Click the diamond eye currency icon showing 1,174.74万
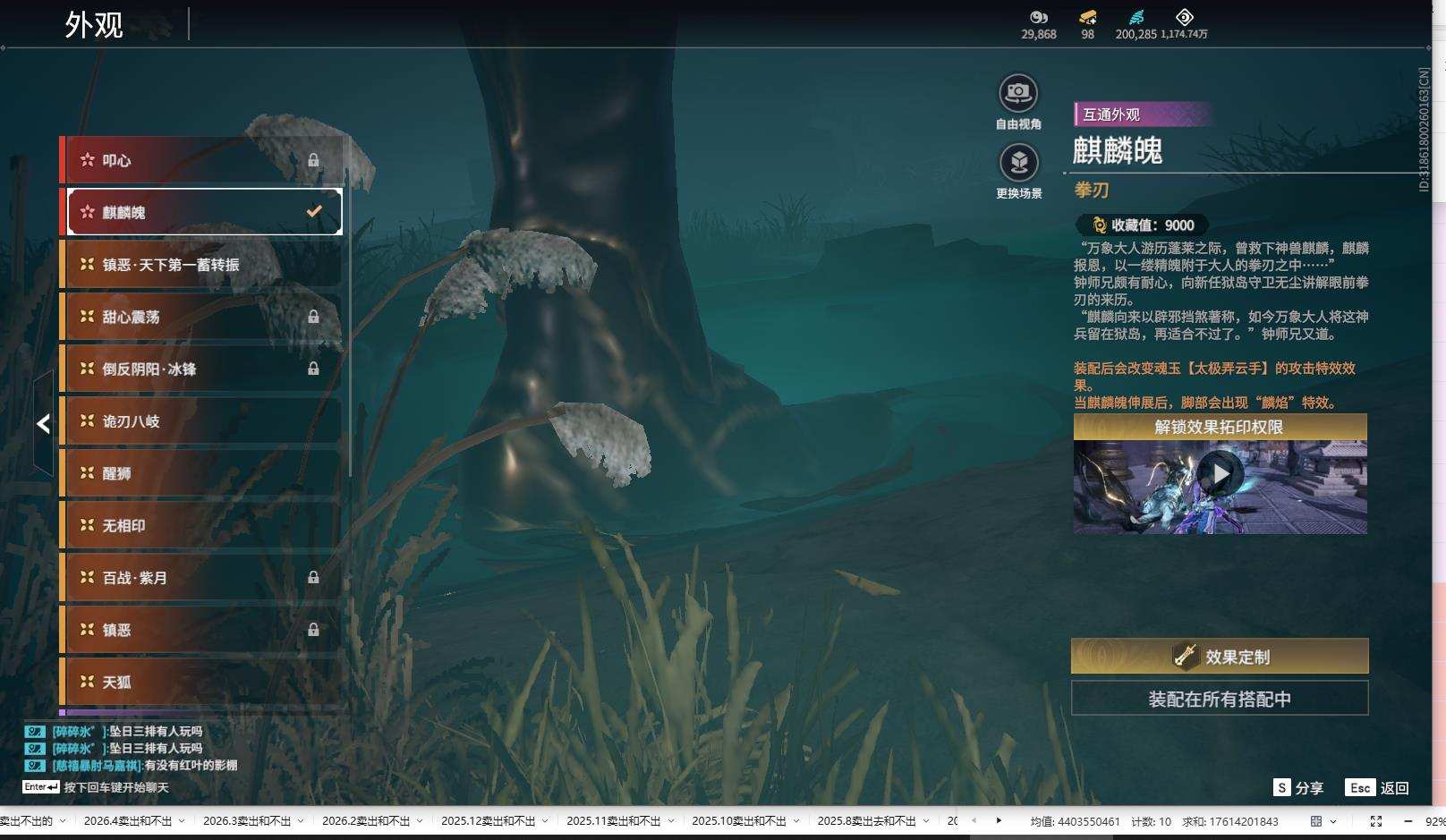Viewport: 1446px width, 840px height. point(1184,17)
